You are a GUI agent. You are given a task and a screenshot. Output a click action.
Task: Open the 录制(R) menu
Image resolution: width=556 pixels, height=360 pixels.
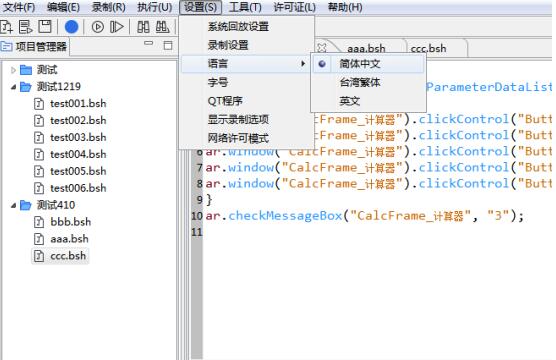tap(109, 7)
